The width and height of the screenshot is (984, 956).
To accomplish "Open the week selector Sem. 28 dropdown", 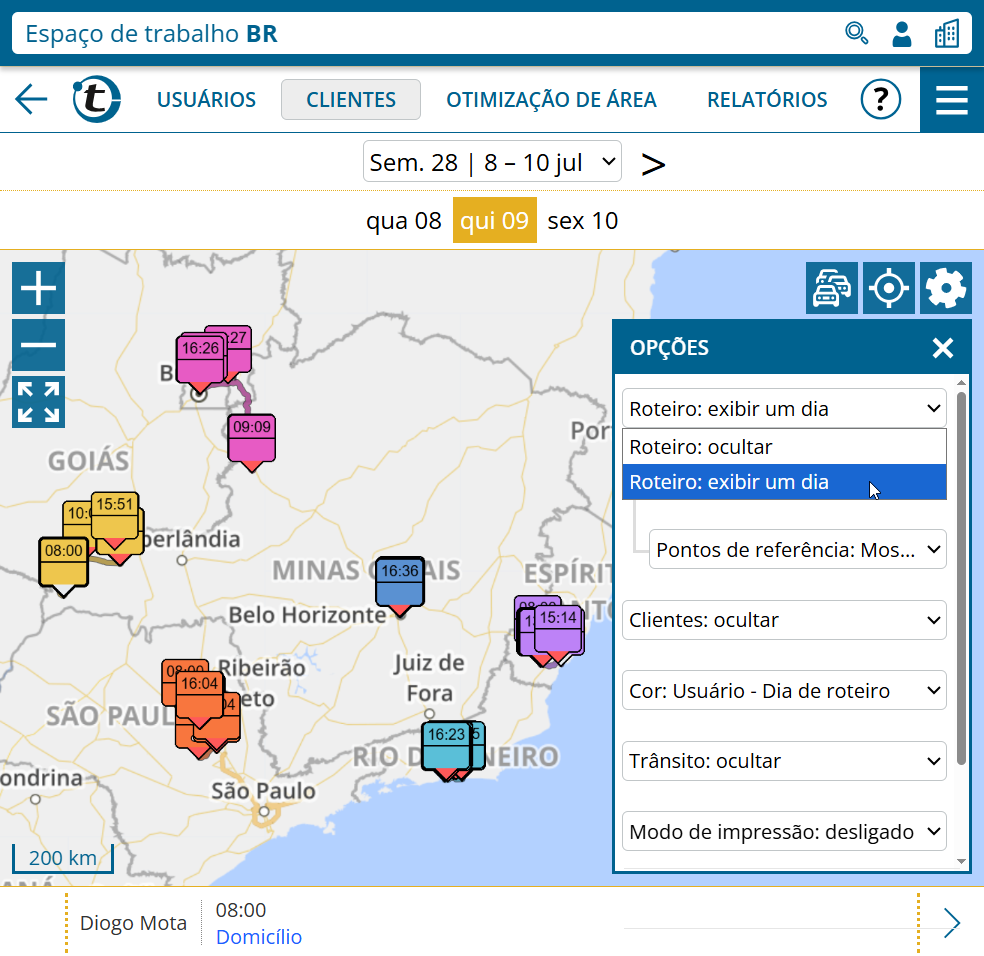I will coord(492,161).
